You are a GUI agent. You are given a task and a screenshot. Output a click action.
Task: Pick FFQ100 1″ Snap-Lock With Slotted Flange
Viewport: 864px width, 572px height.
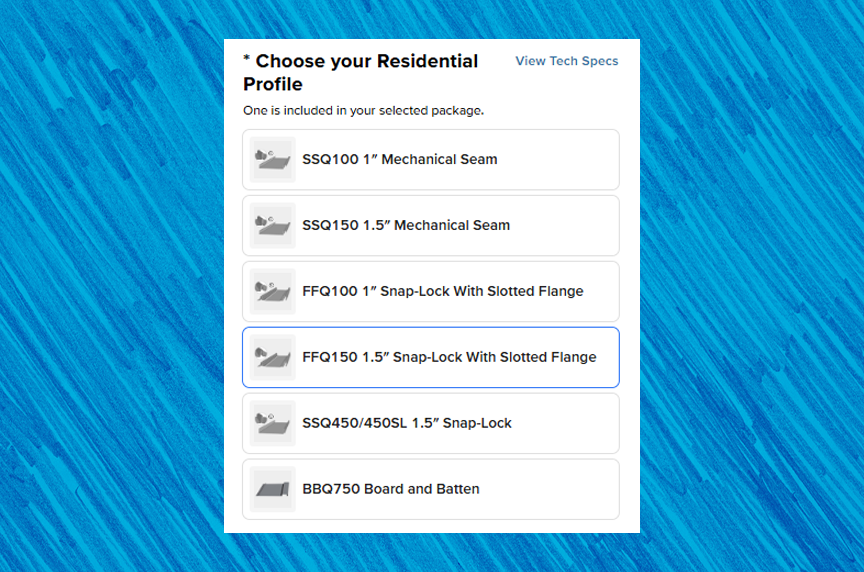pos(442,292)
